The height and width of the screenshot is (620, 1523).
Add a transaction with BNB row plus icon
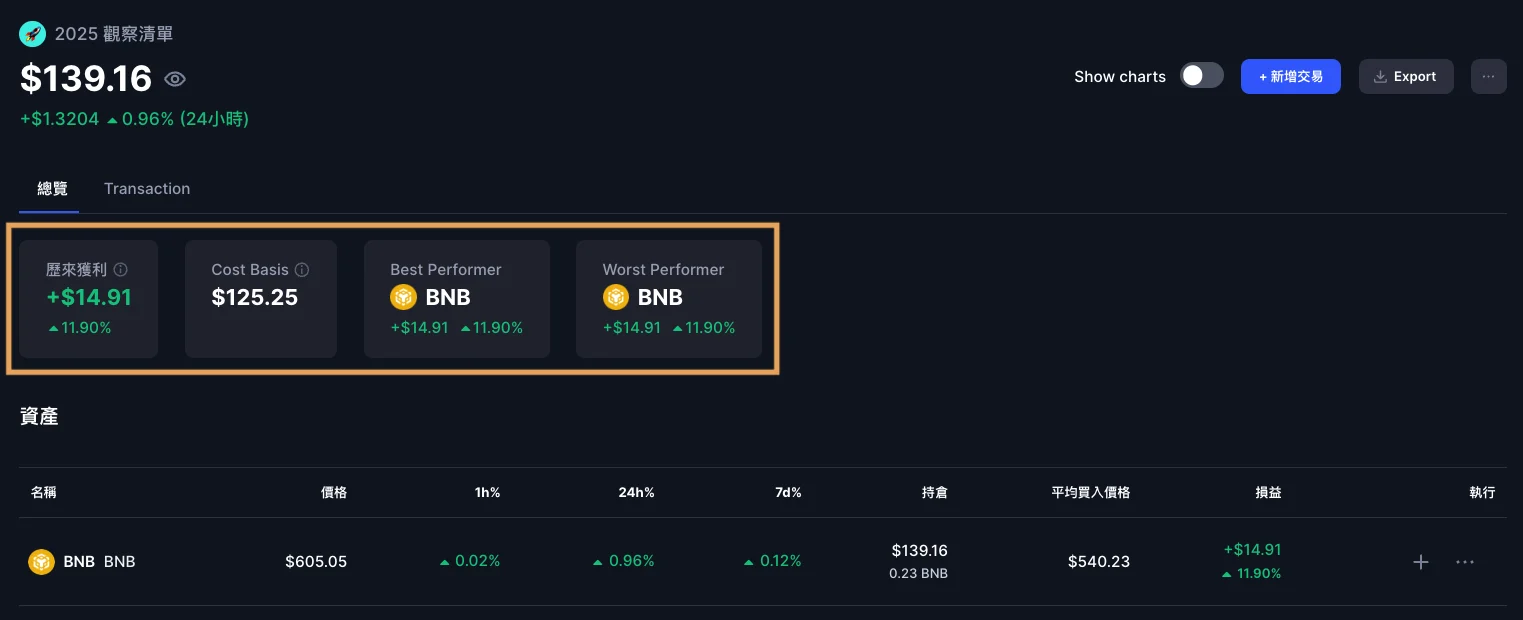[x=1420, y=562]
